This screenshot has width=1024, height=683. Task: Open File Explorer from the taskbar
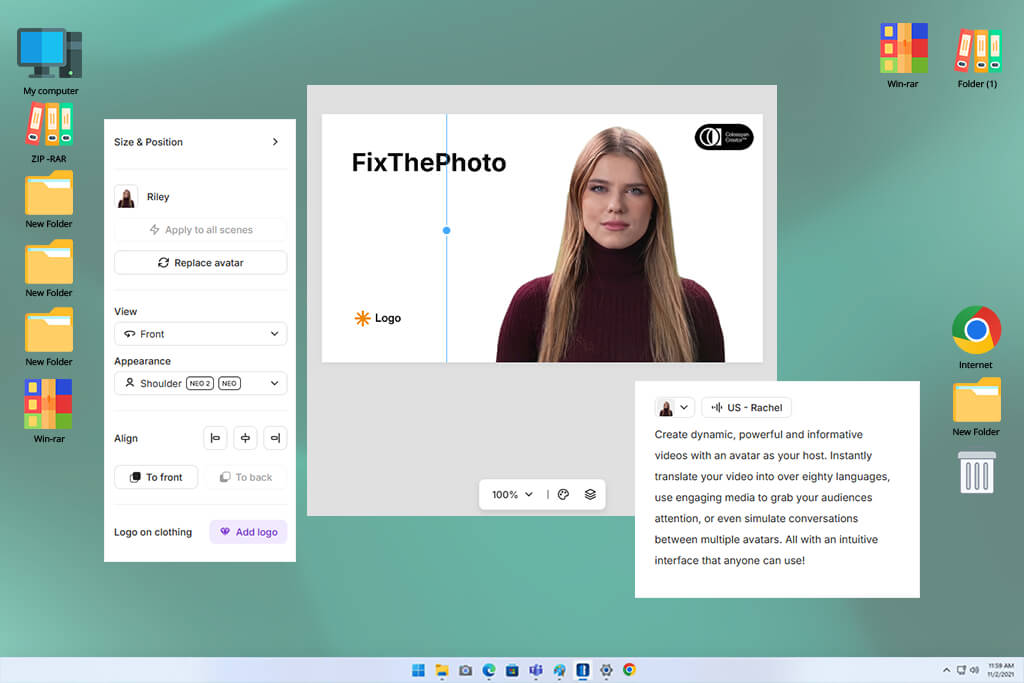click(442, 670)
